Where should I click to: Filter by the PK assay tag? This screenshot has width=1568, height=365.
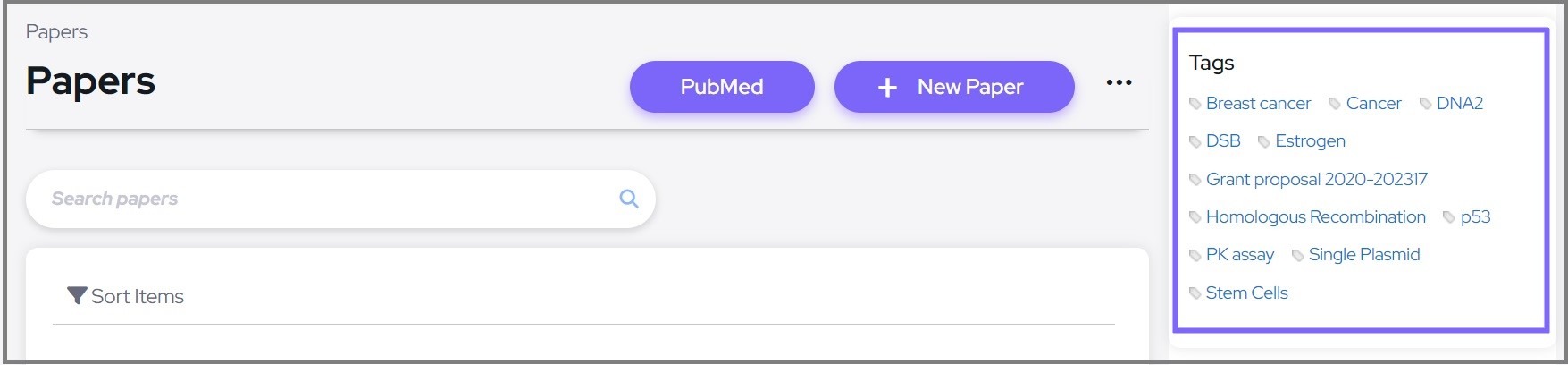coord(1239,254)
